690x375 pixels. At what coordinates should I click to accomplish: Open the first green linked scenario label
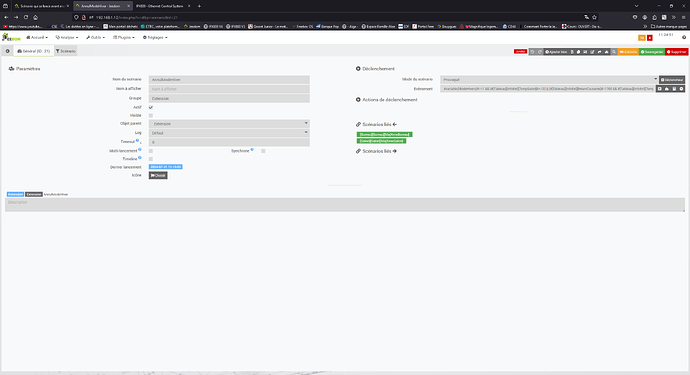(x=385, y=134)
